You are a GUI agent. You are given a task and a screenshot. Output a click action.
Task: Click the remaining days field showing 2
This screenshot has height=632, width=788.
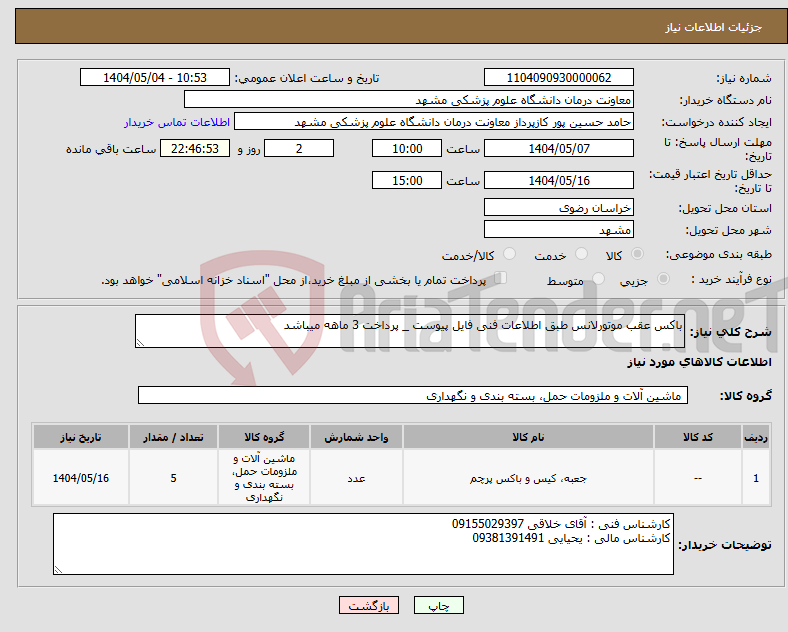(299, 148)
